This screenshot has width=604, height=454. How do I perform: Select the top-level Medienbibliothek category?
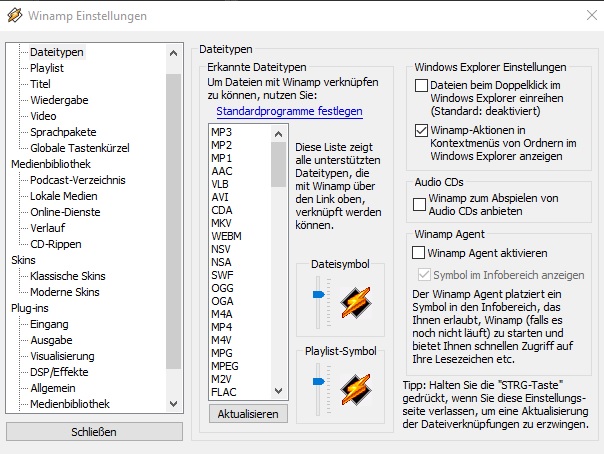click(x=51, y=164)
